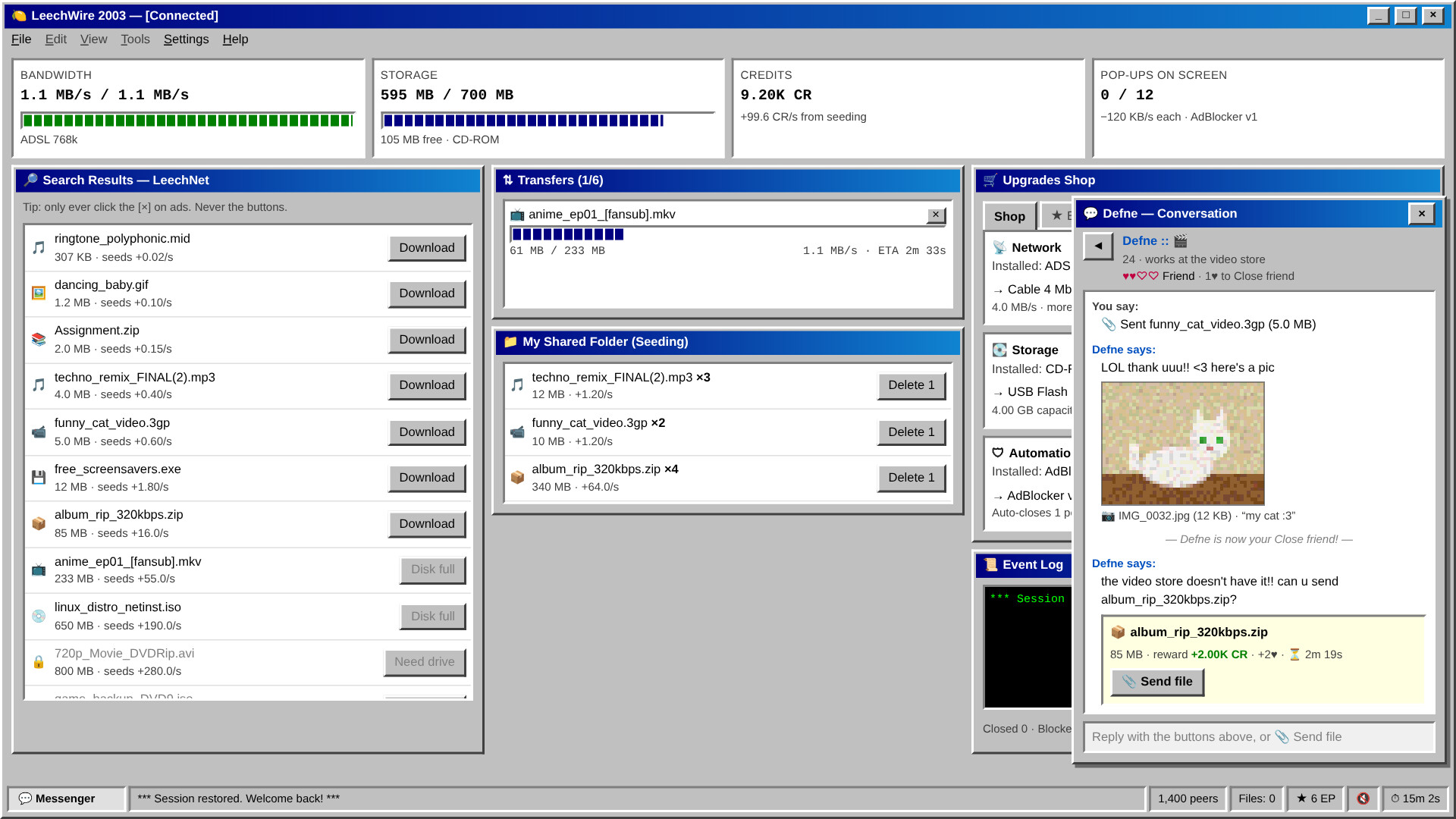
Task: Click the floppy disk icon beside free_screensavers.exe
Action: 39,478
